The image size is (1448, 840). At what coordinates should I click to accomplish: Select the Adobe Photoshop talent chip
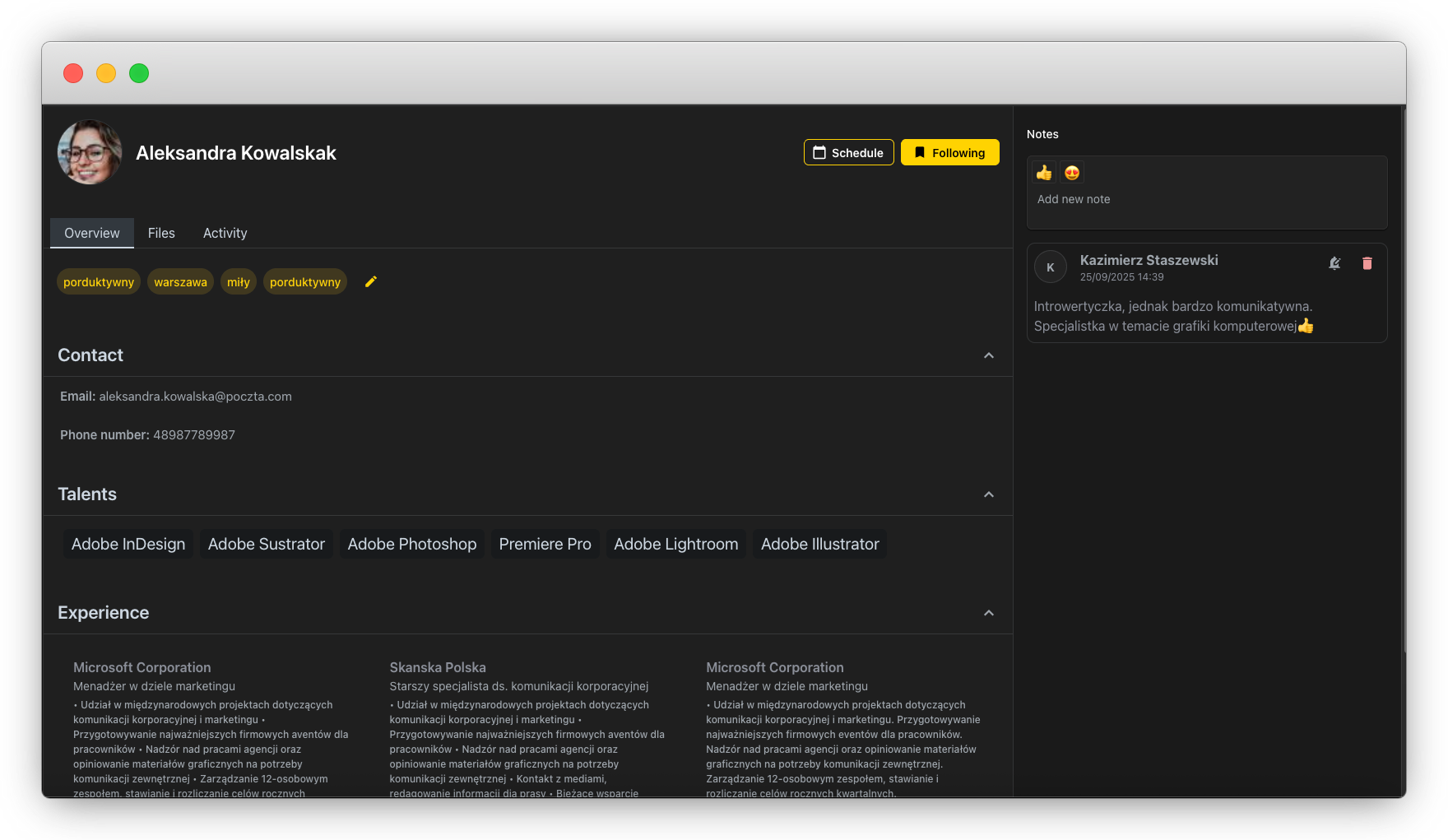[411, 544]
